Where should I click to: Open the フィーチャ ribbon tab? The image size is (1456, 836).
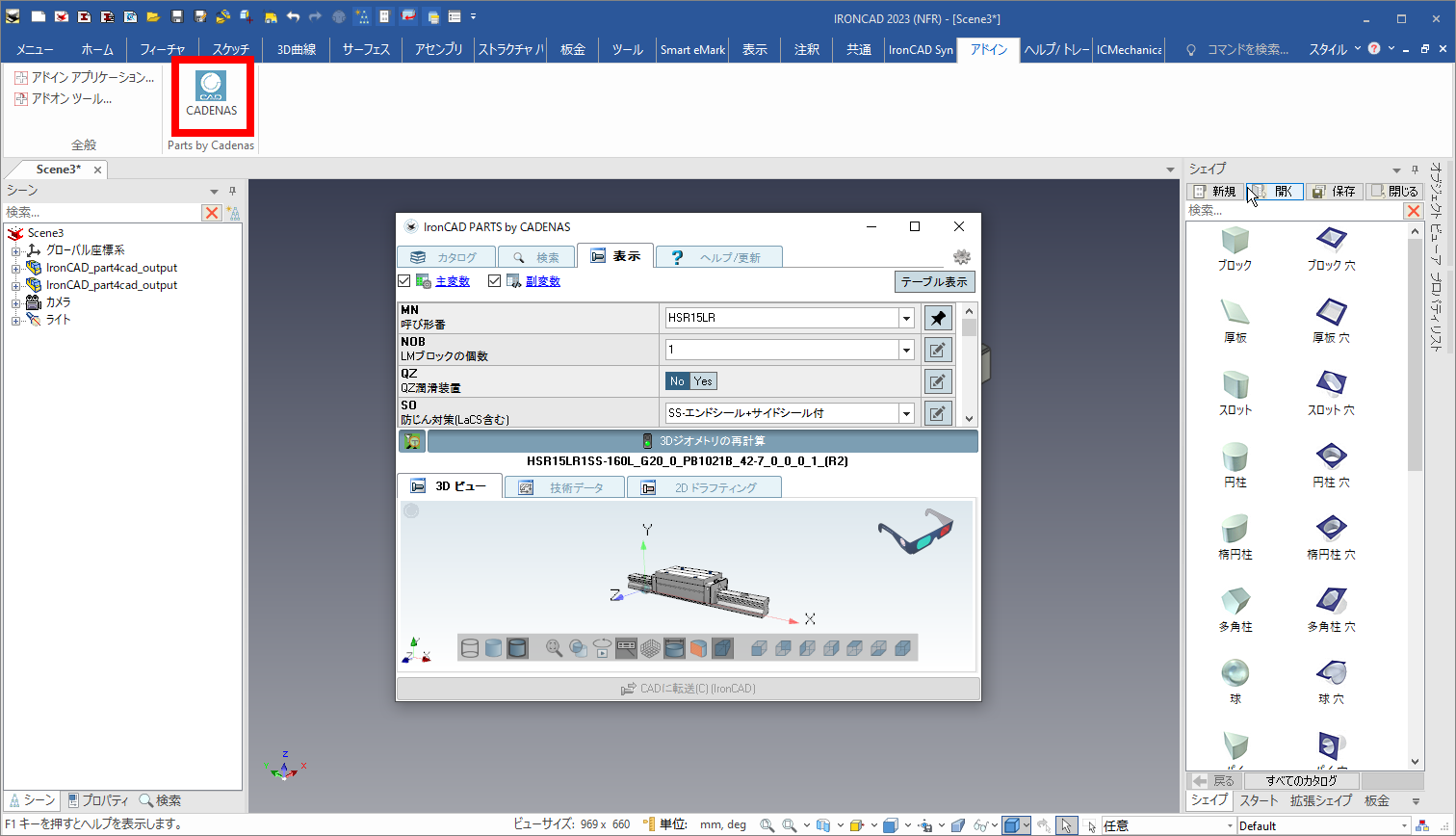[x=162, y=49]
